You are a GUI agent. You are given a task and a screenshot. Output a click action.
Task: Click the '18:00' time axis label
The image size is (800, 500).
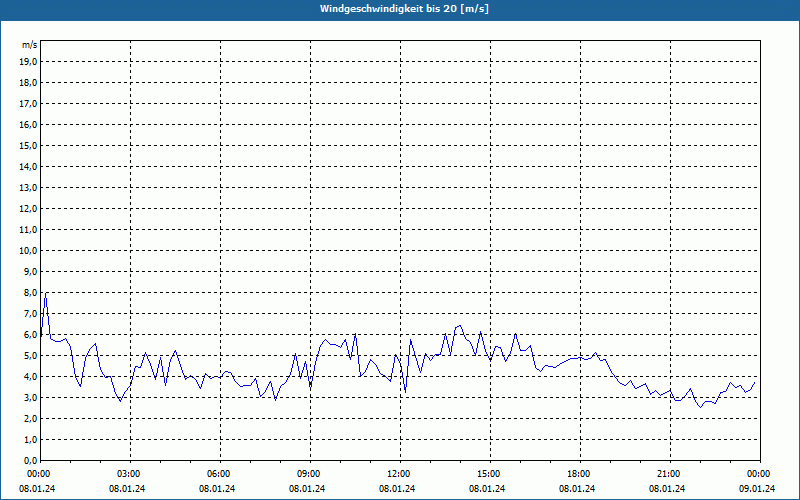coord(580,474)
